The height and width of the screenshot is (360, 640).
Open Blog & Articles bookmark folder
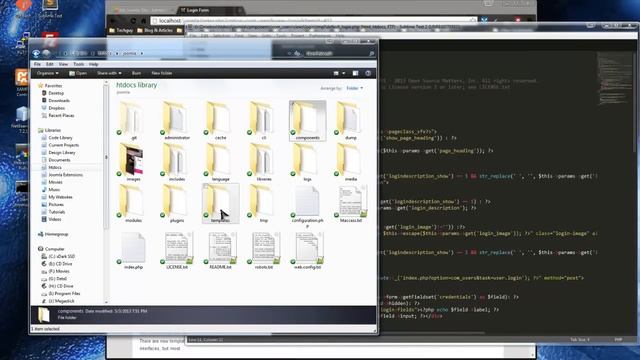[155, 30]
